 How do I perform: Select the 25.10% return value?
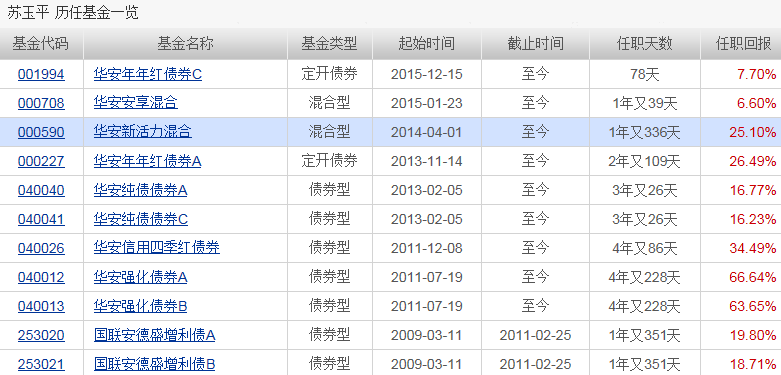pos(753,132)
